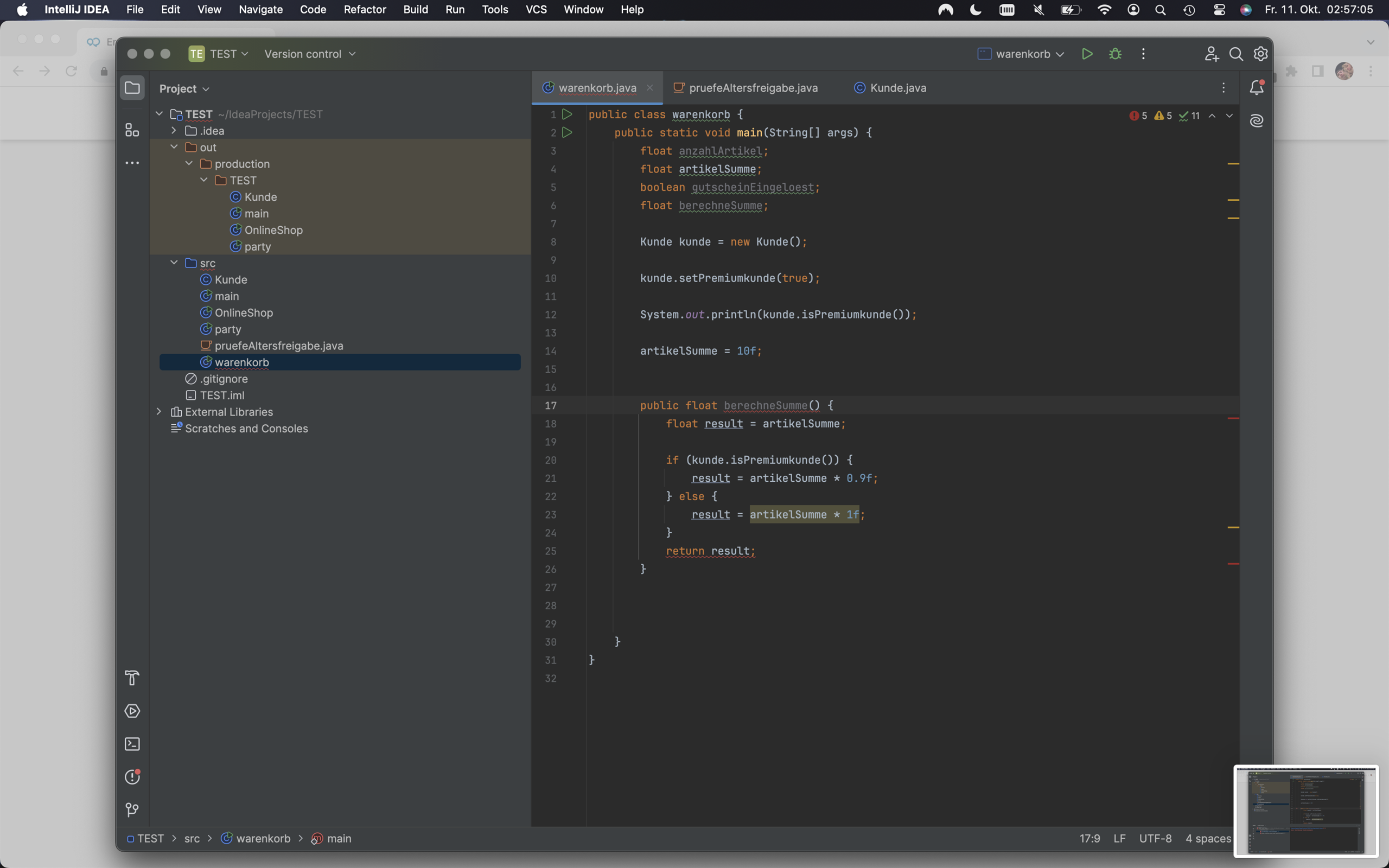The image size is (1389, 868).
Task: Open the Terminal tool window
Action: pos(132,744)
